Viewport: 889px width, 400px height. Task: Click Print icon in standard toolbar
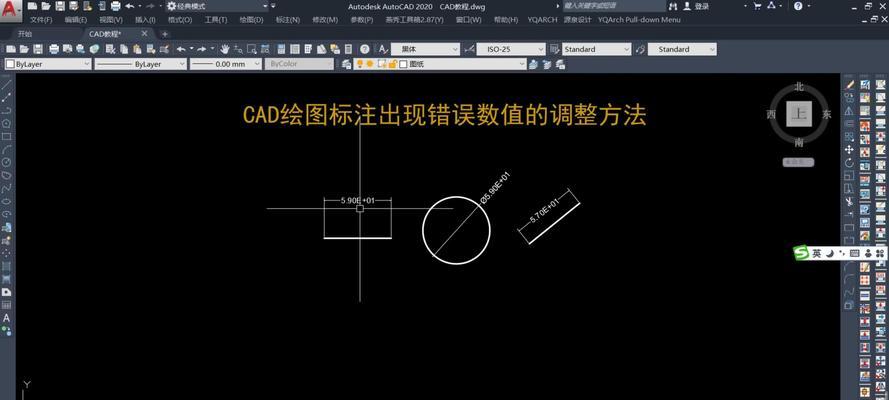[x=54, y=49]
